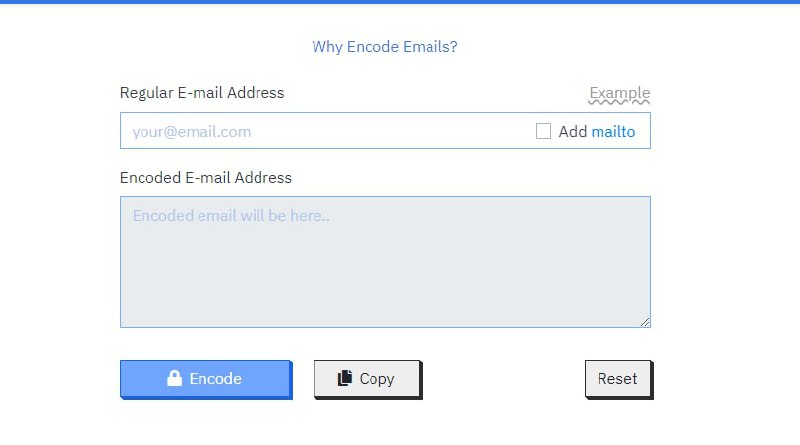Click the wavy underline beneath Example

click(x=619, y=102)
